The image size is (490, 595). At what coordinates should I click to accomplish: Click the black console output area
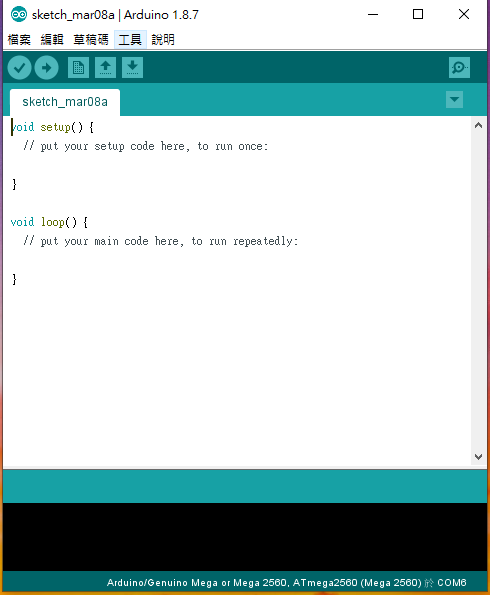coord(245,537)
